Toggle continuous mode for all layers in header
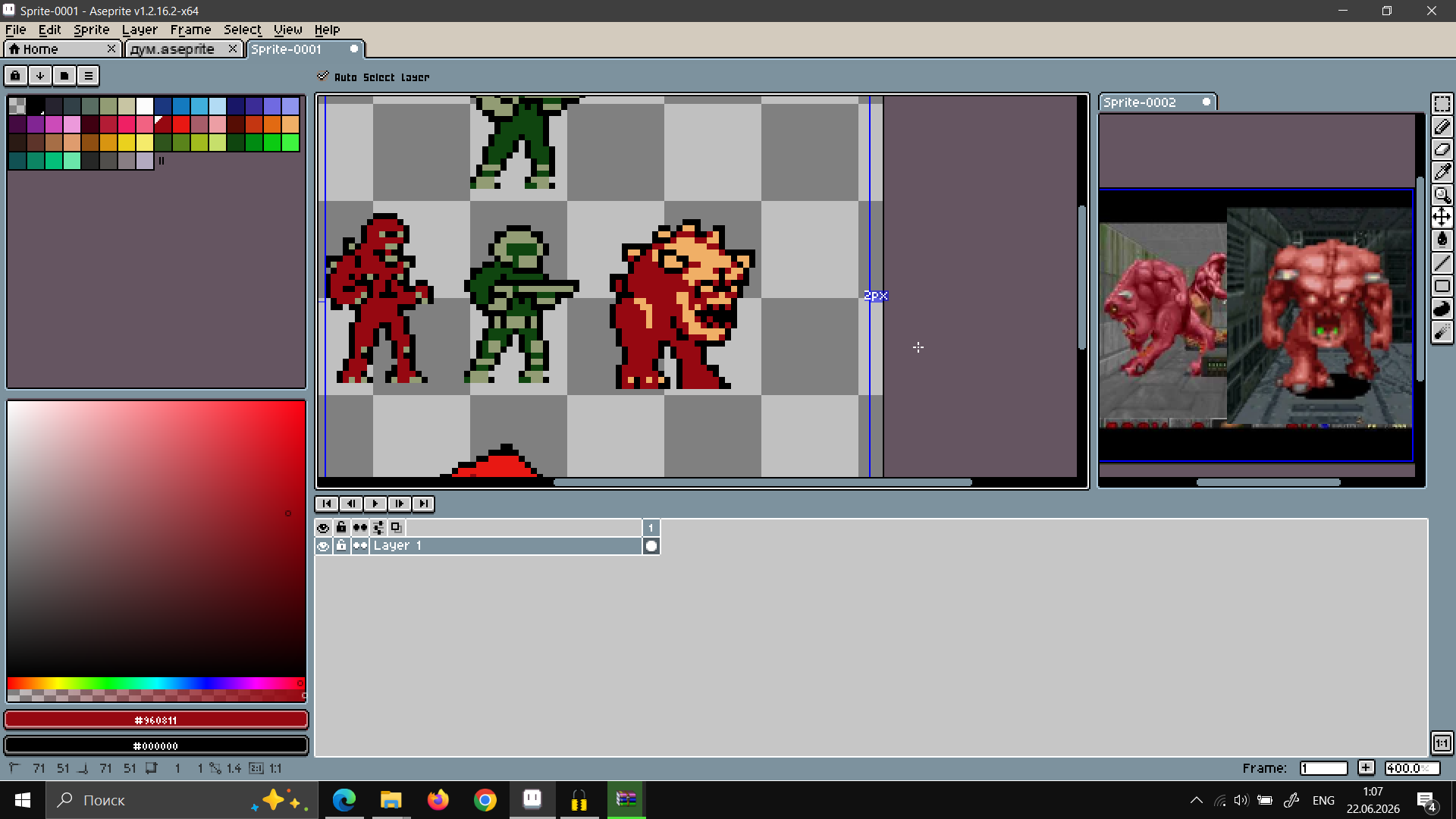This screenshot has width=1456, height=819. [359, 528]
